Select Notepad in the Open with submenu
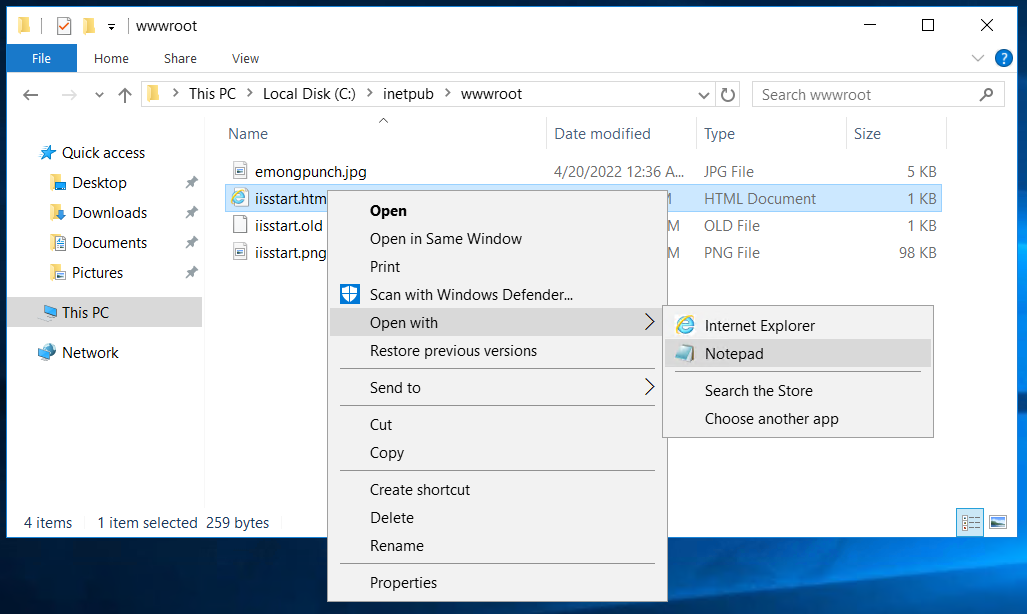Image resolution: width=1027 pixels, height=614 pixels. [x=798, y=353]
